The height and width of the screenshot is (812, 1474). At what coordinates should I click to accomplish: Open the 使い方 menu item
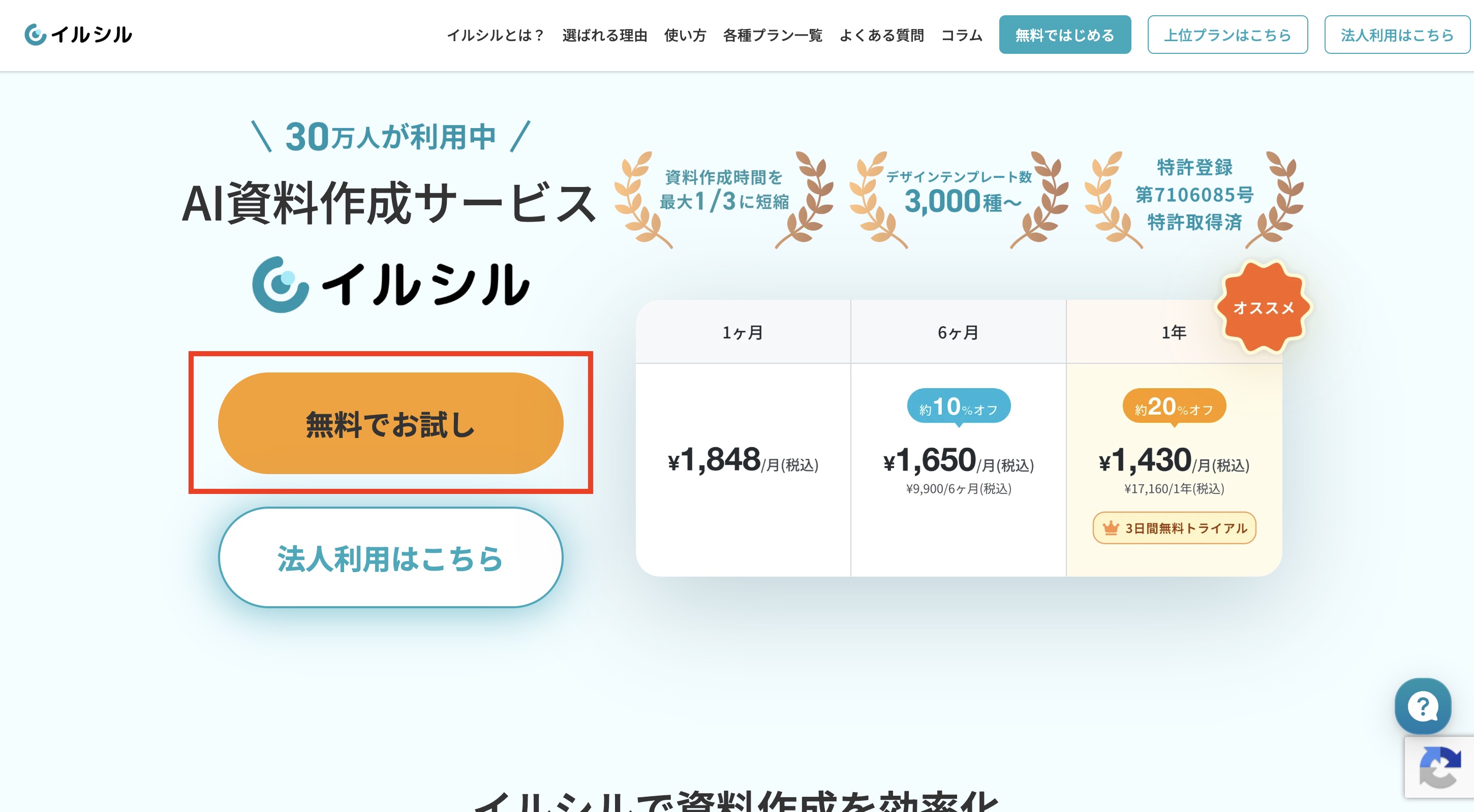685,35
